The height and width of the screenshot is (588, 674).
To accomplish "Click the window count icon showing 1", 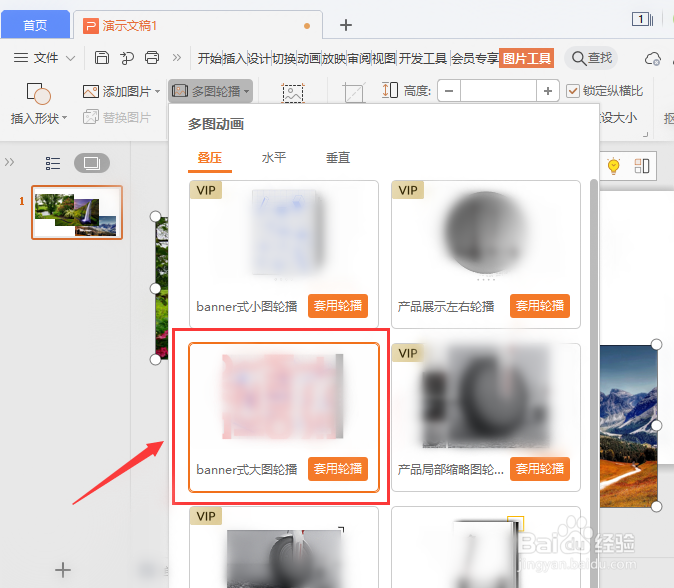I will point(642,19).
